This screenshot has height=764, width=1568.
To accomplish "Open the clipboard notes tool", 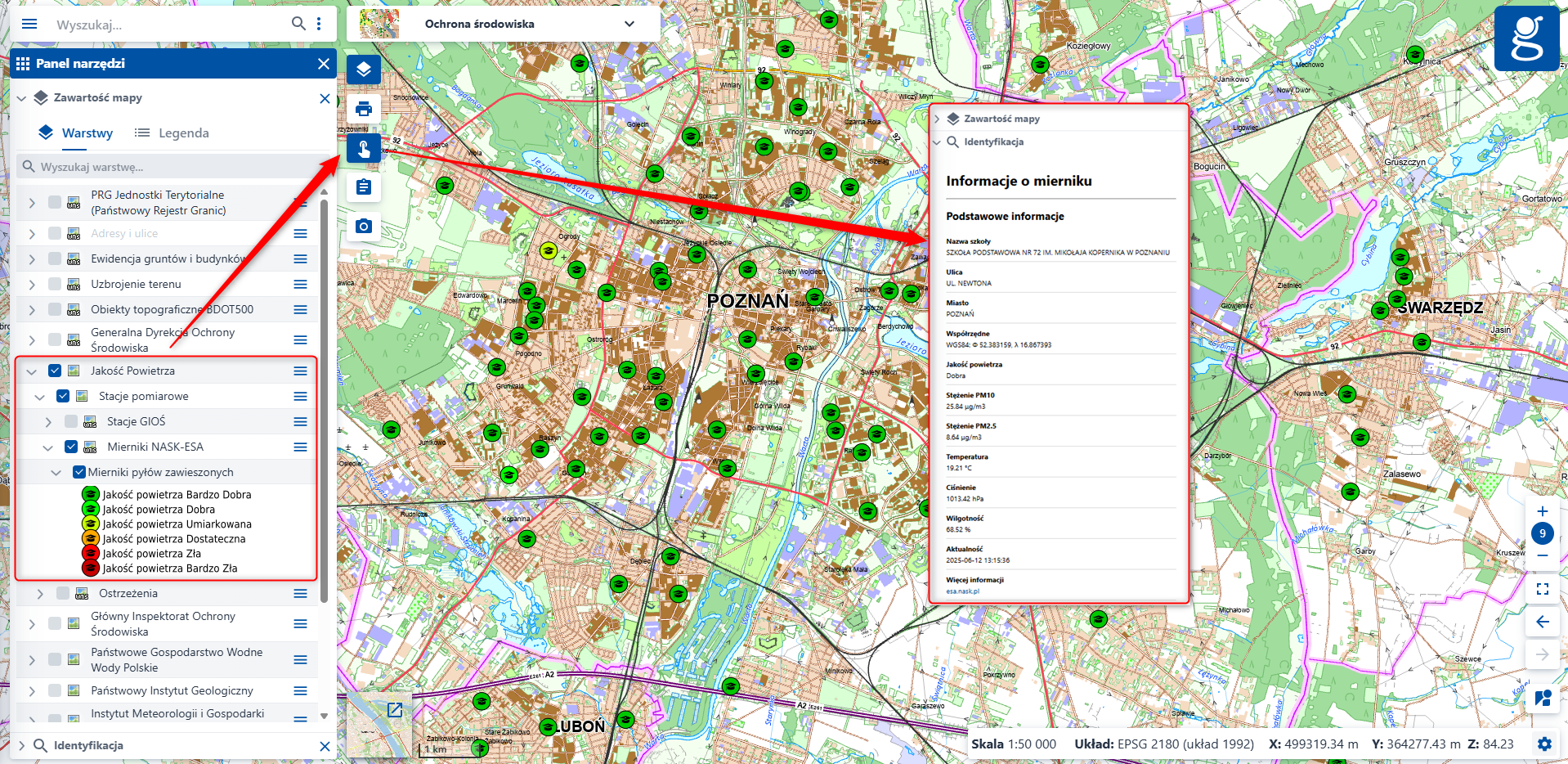I will (364, 187).
